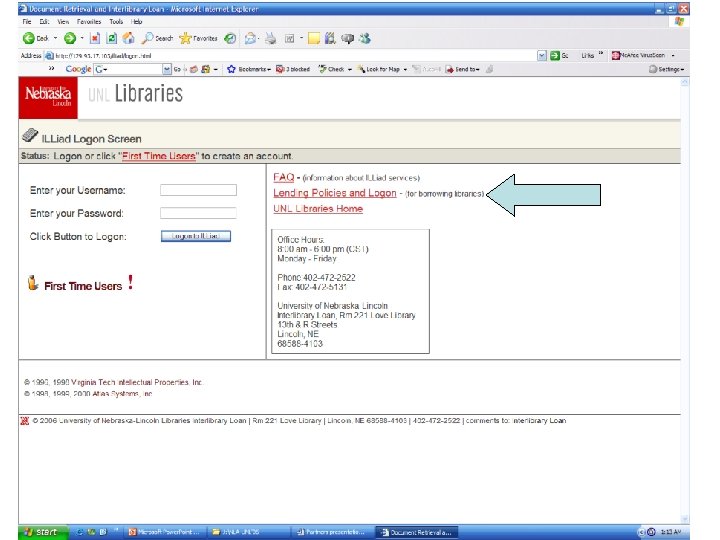Click the page icon beside address URL
This screenshot has width=720, height=540.
(49, 56)
